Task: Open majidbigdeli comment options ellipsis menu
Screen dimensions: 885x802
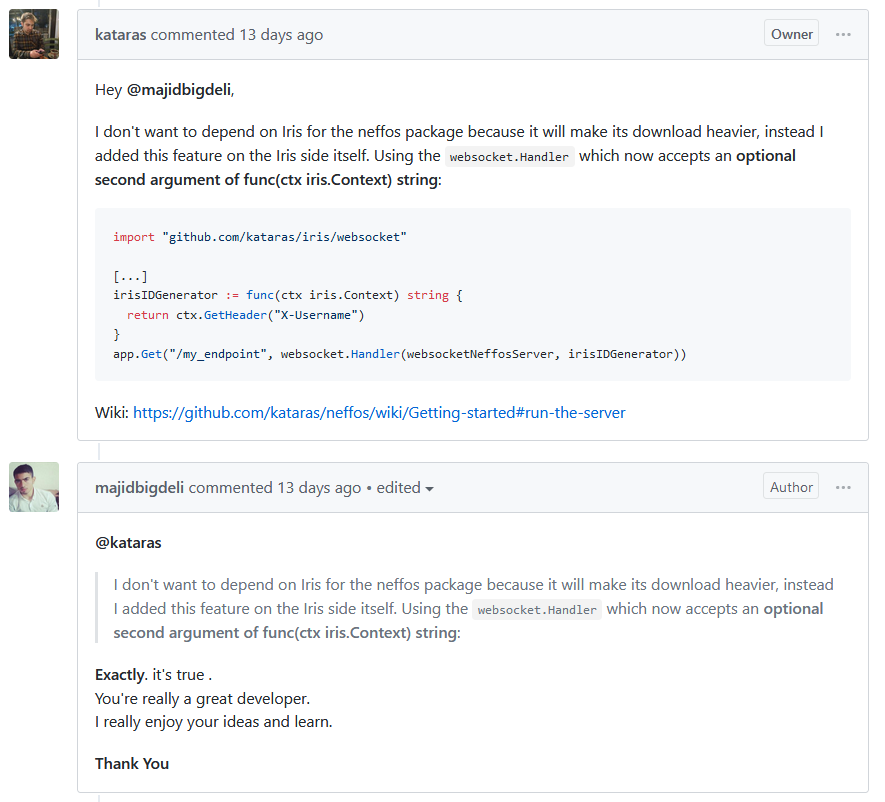Action: click(843, 487)
